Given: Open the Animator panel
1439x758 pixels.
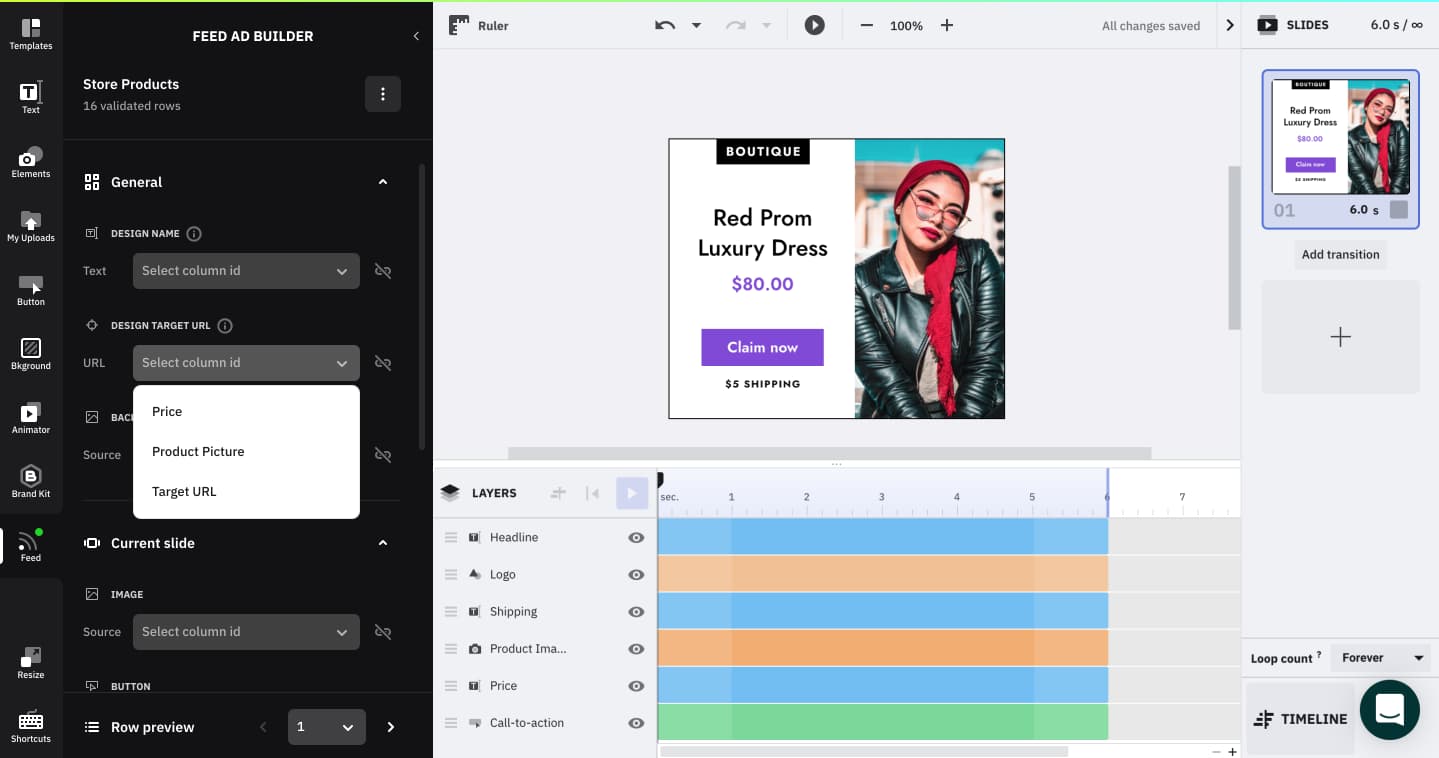Looking at the screenshot, I should [x=31, y=415].
